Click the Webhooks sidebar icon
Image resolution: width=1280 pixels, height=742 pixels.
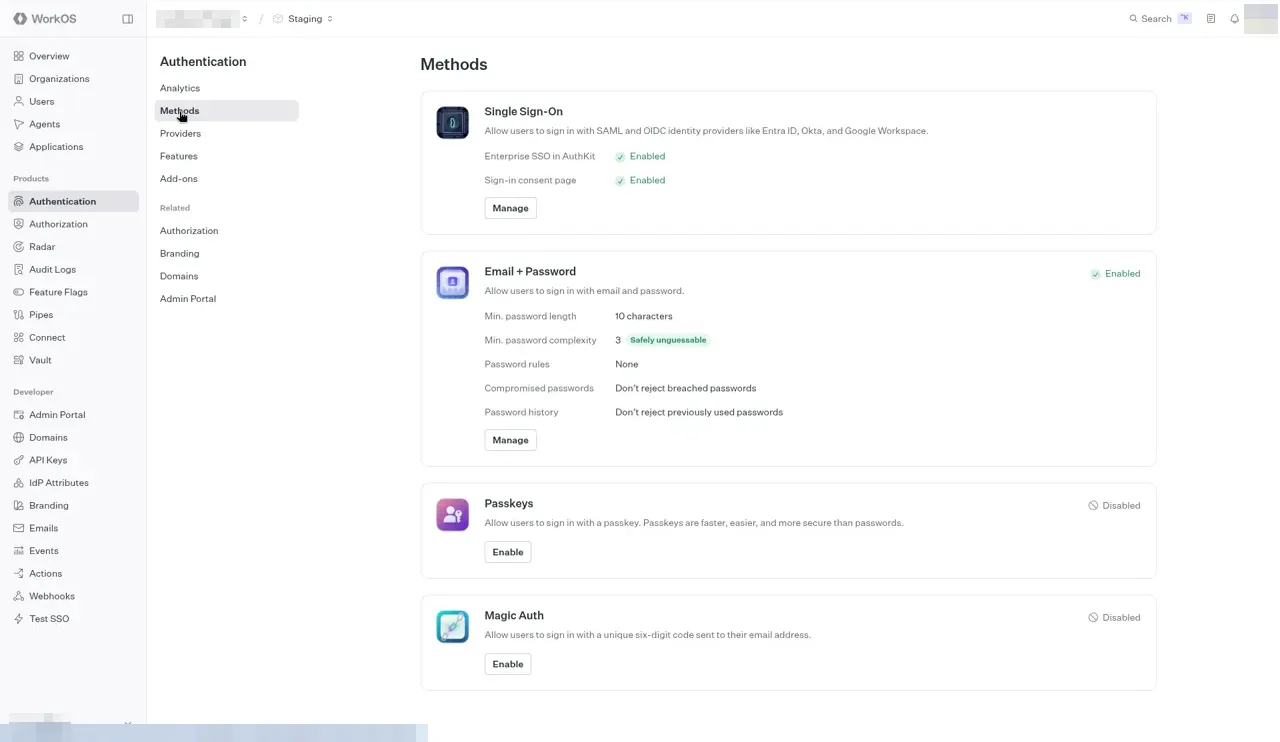(19, 596)
